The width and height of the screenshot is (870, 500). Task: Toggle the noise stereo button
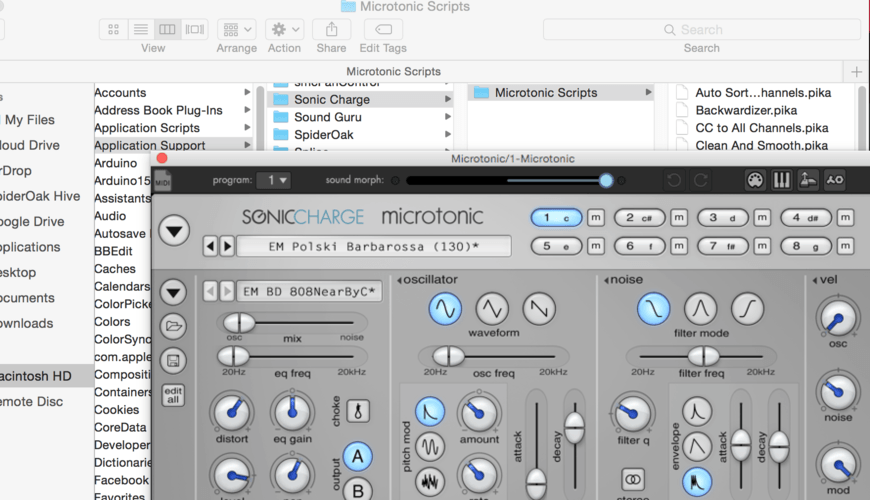633,479
